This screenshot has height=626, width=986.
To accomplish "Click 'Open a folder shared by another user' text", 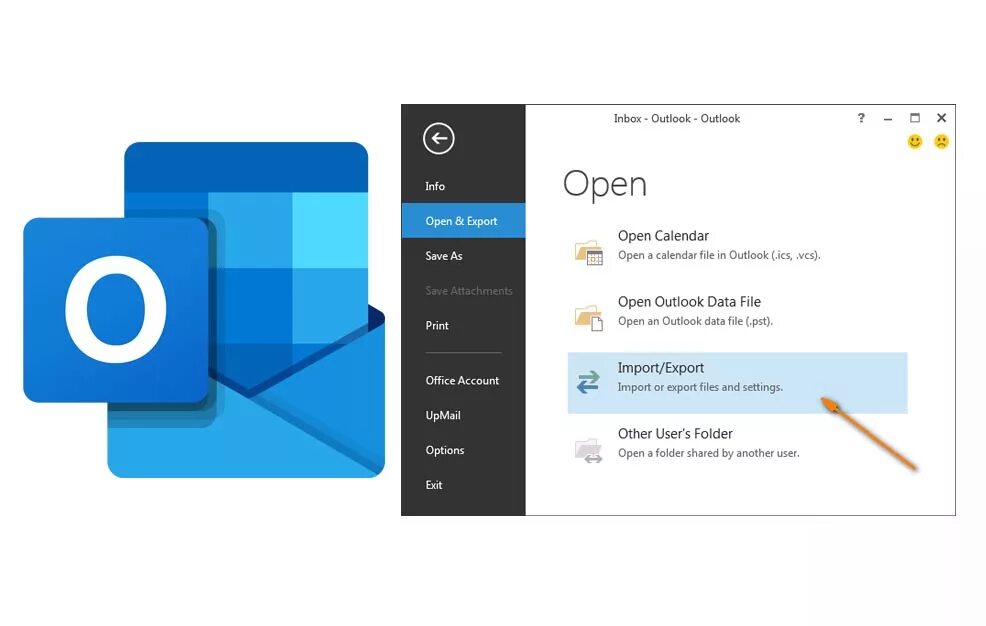I will [x=708, y=453].
